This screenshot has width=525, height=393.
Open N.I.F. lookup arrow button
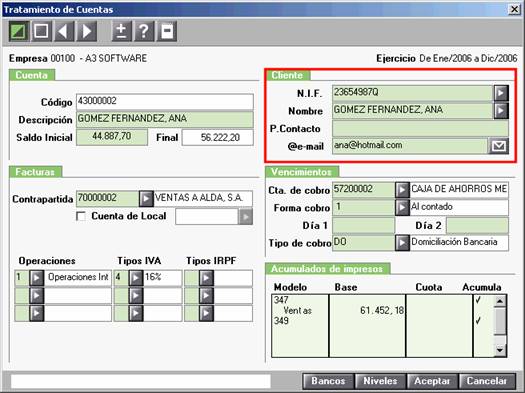(501, 93)
